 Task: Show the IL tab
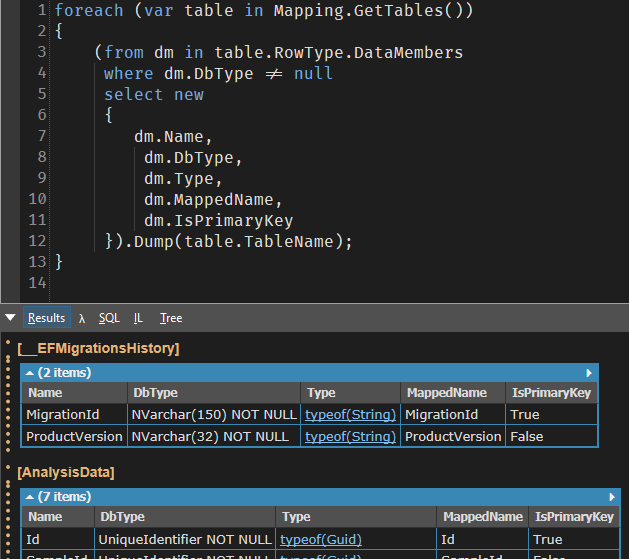pos(138,318)
